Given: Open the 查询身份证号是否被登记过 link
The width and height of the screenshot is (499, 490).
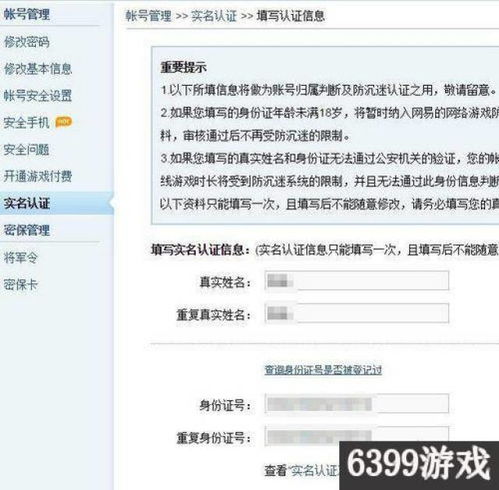Looking at the screenshot, I should tap(323, 370).
